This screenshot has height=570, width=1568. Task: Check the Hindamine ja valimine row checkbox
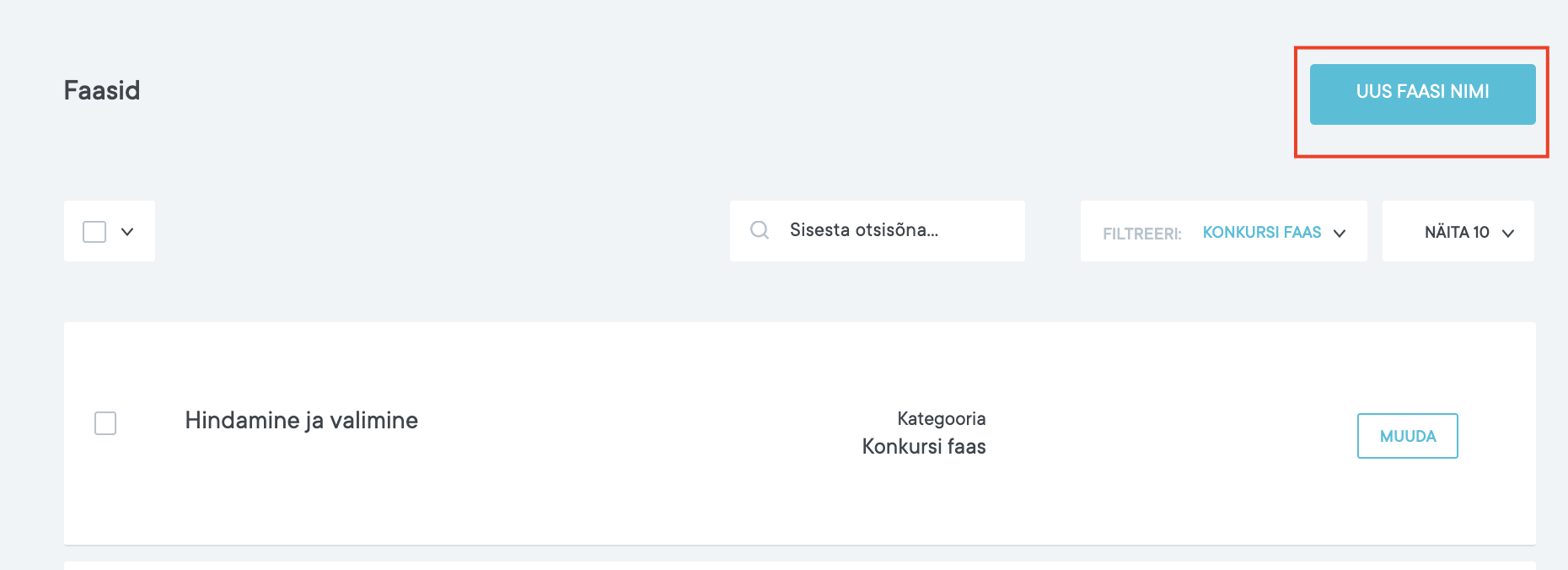pyautogui.click(x=105, y=423)
